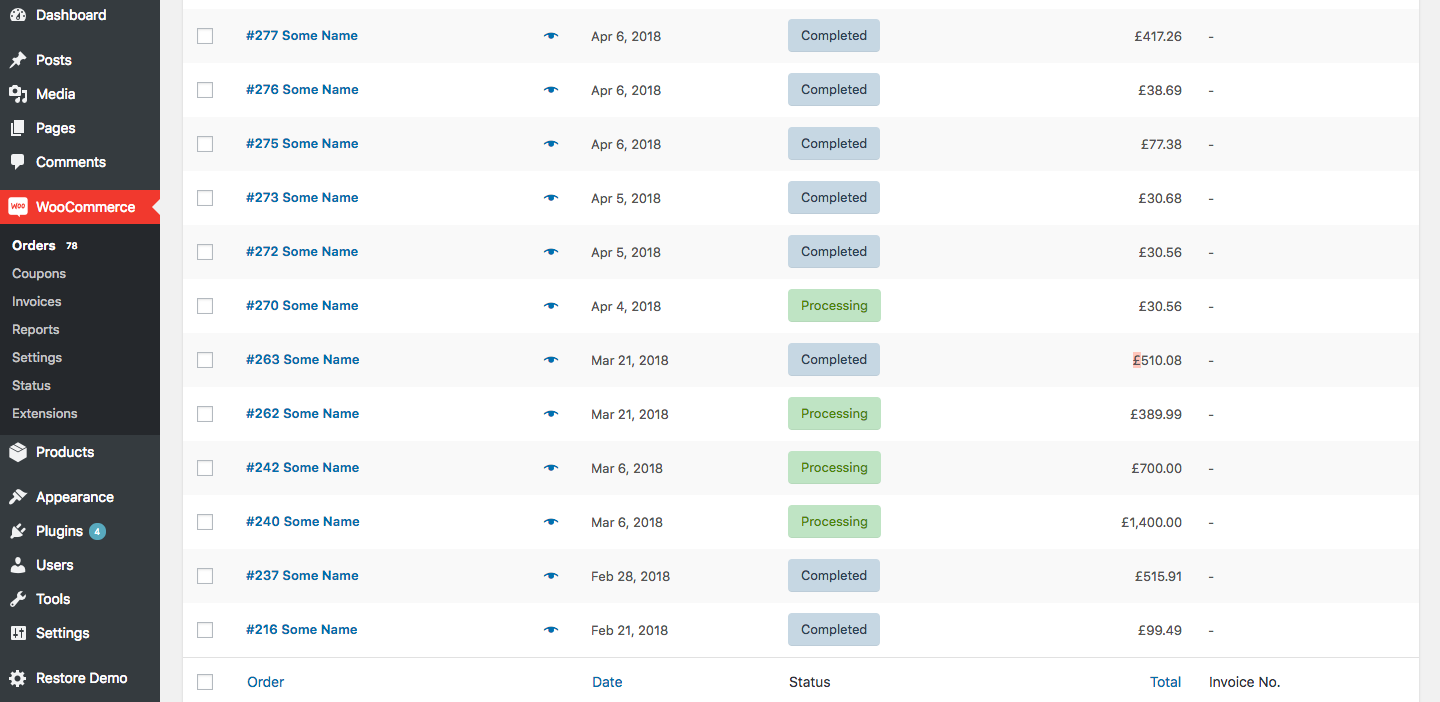
Task: Click the Comments speech bubble icon
Action: [18, 162]
